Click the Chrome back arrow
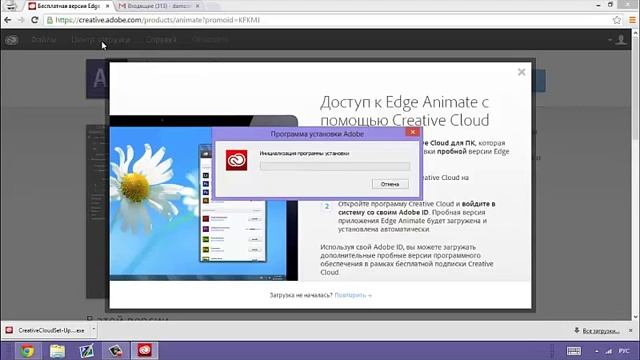Image resolution: width=640 pixels, height=360 pixels. pos(8,20)
